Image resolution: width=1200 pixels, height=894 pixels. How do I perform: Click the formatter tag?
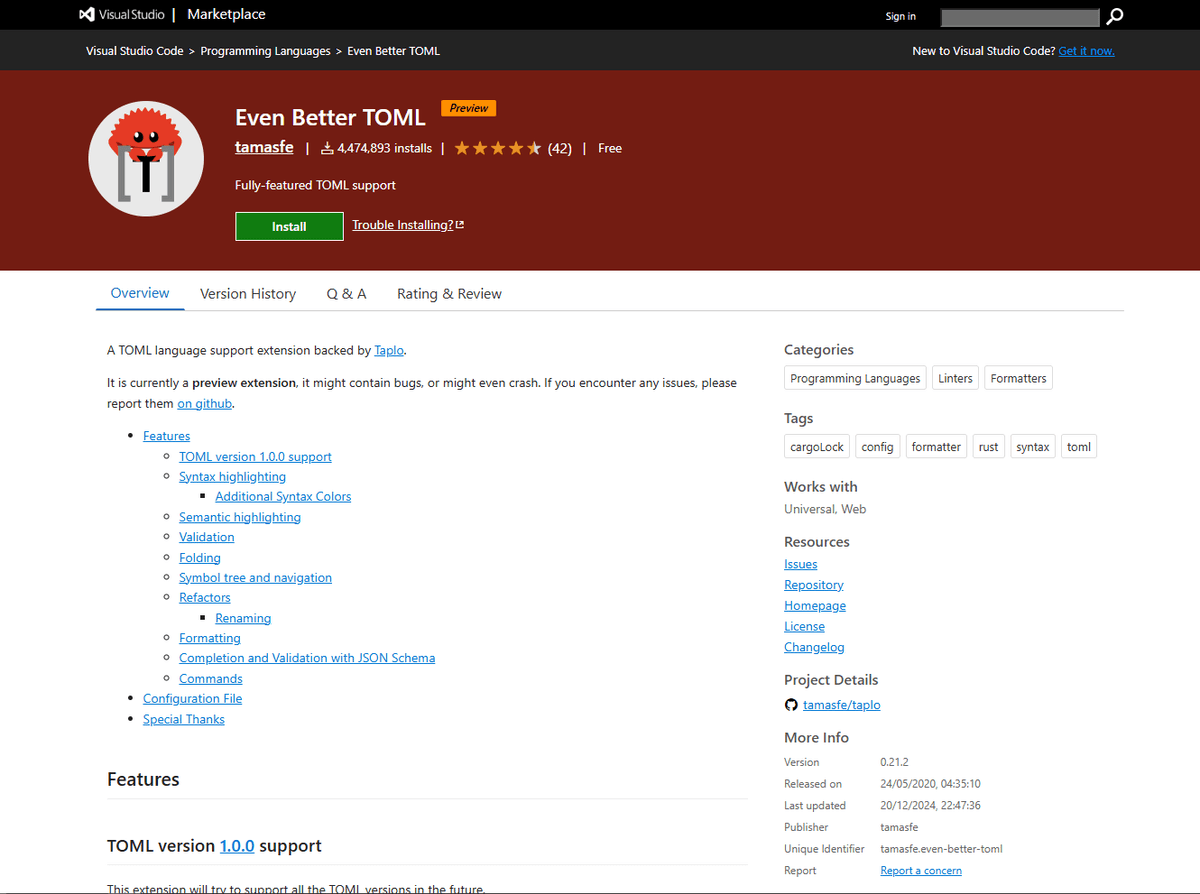936,447
